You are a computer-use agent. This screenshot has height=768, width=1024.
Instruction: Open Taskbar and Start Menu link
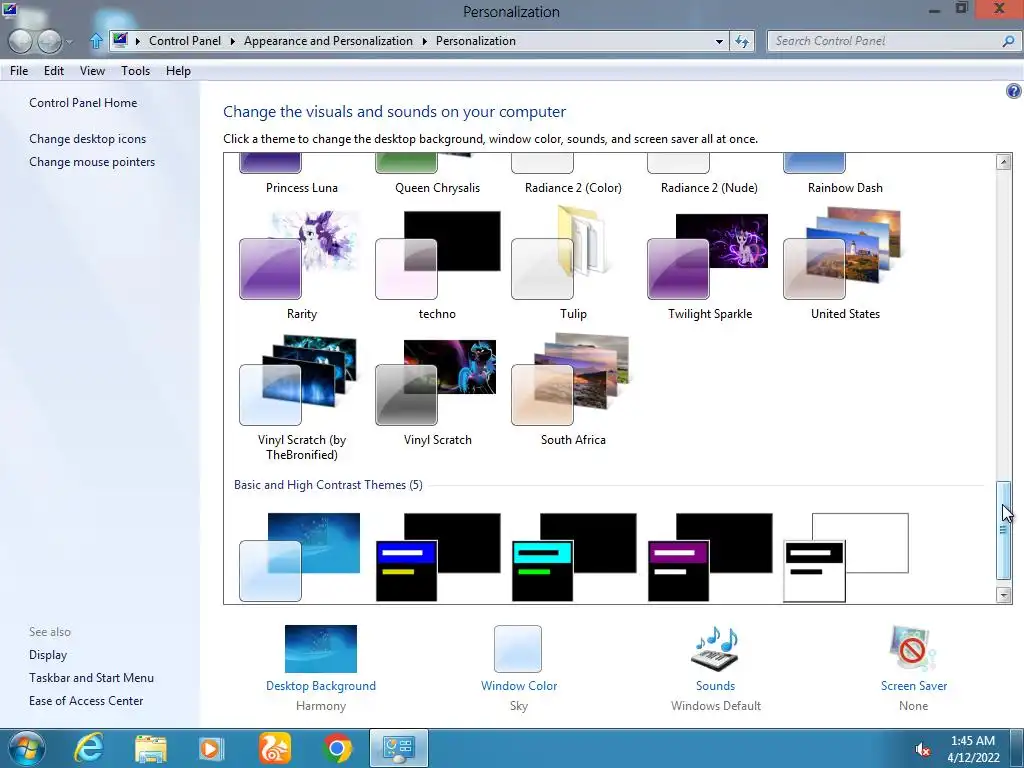tap(91, 677)
